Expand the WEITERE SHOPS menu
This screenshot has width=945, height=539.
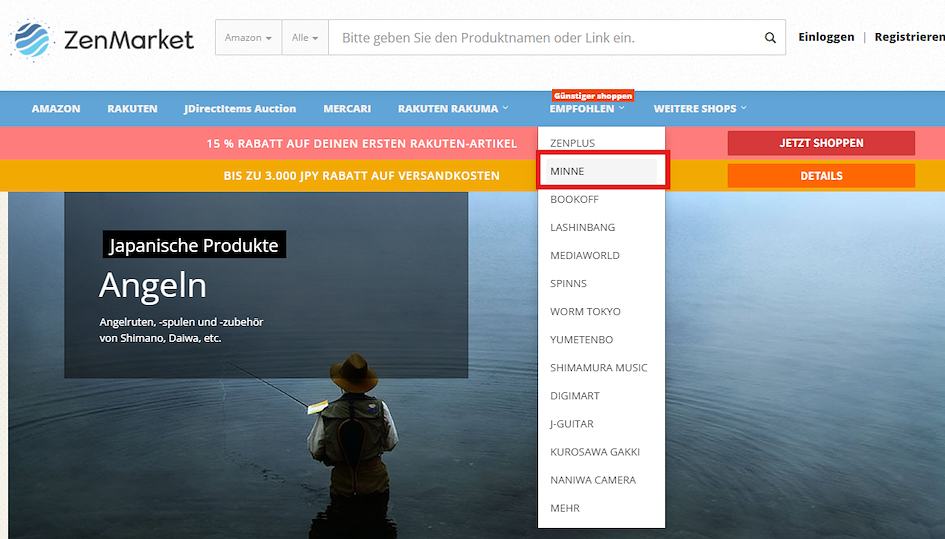[x=700, y=109]
